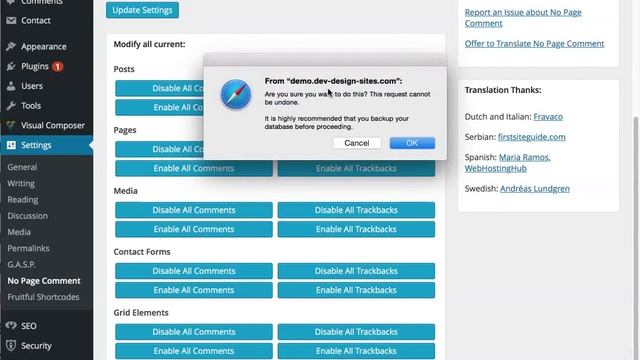Click the Users person icon
This screenshot has width=640, height=360.
[x=11, y=86]
